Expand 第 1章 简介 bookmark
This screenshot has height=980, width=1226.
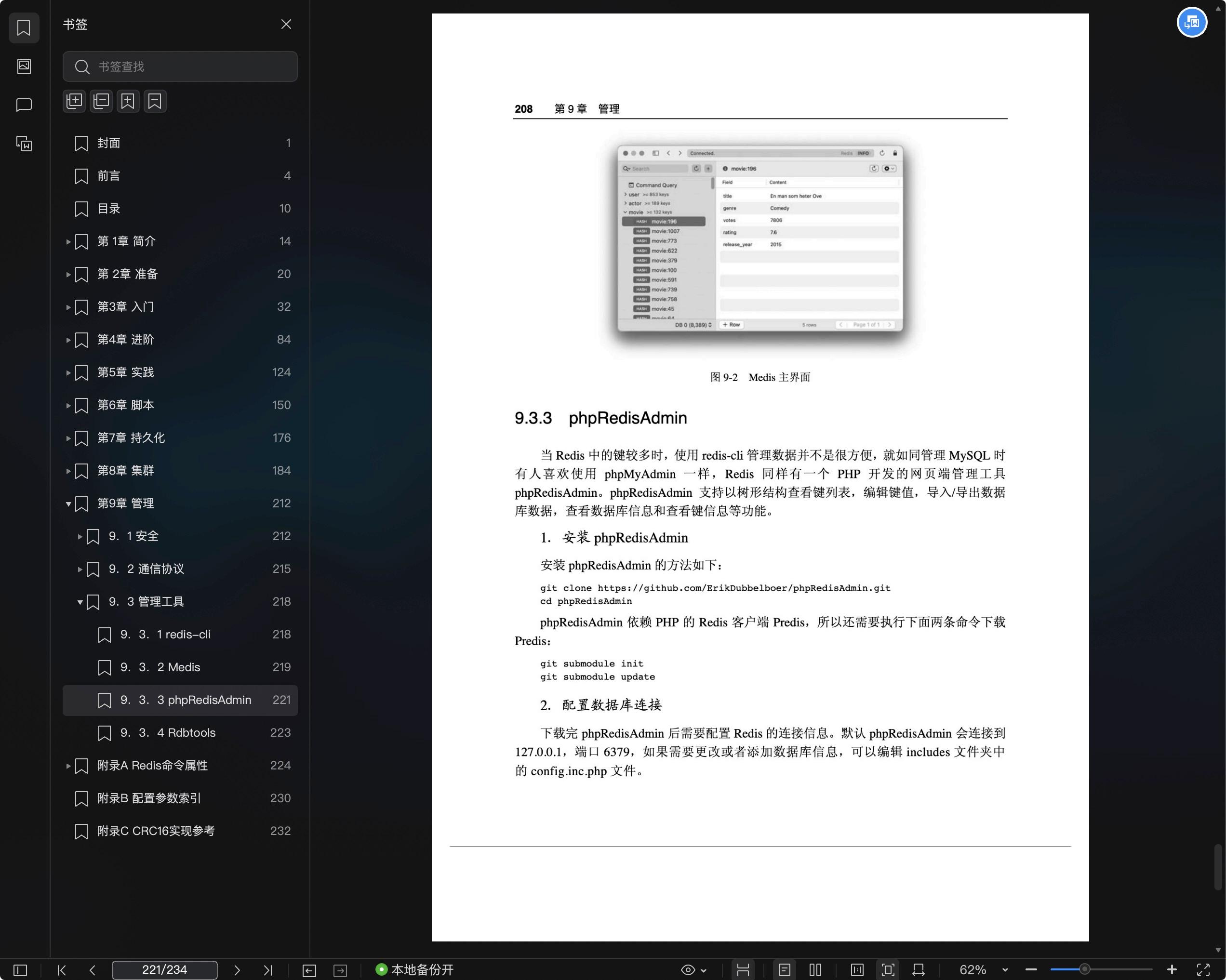point(68,241)
